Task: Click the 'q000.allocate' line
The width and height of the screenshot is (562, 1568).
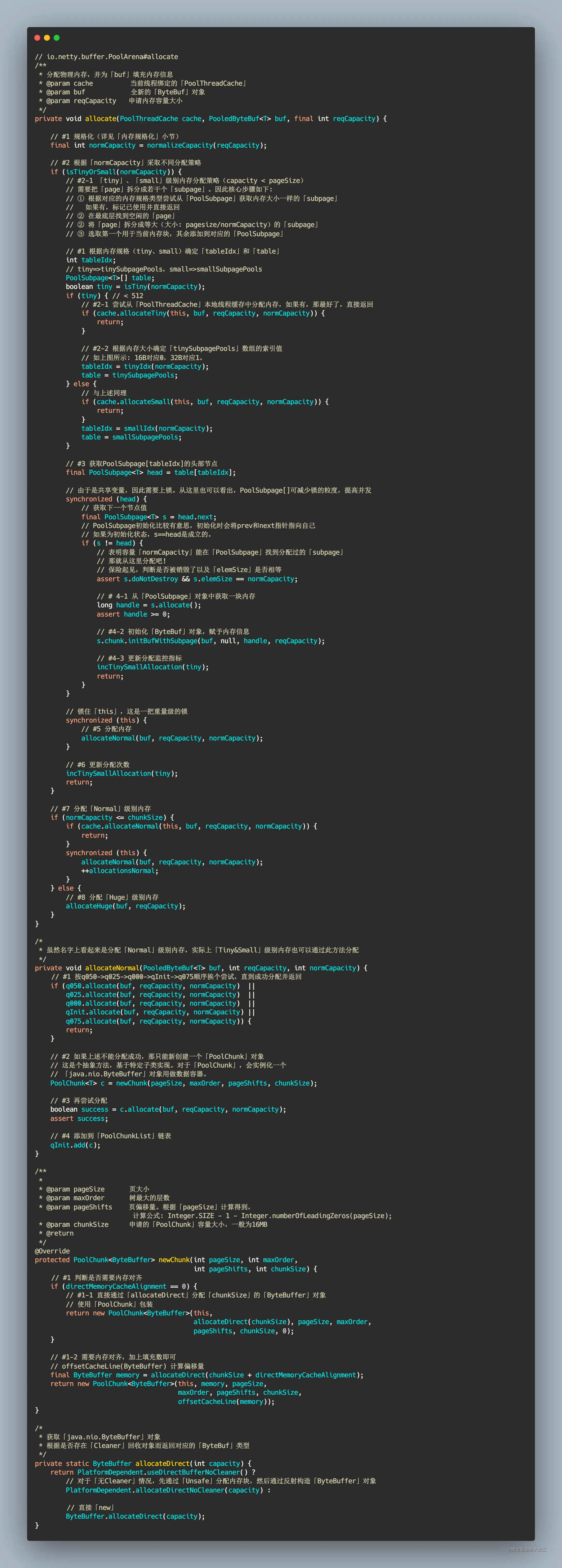Action: pos(161,1004)
